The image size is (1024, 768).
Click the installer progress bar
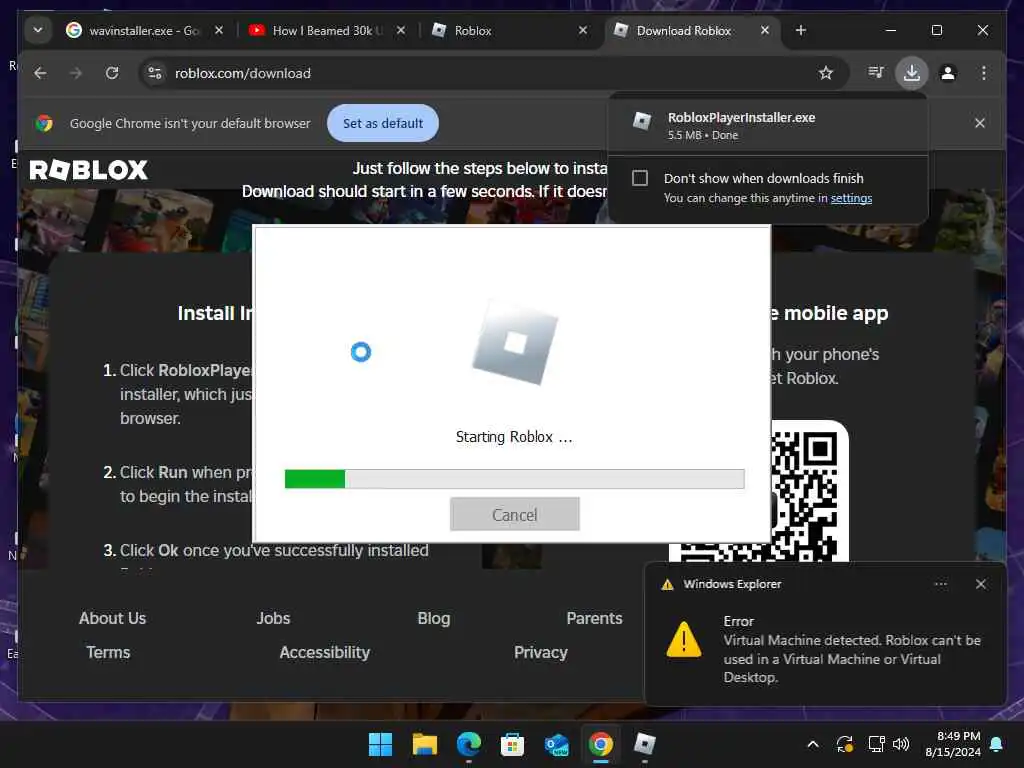515,479
